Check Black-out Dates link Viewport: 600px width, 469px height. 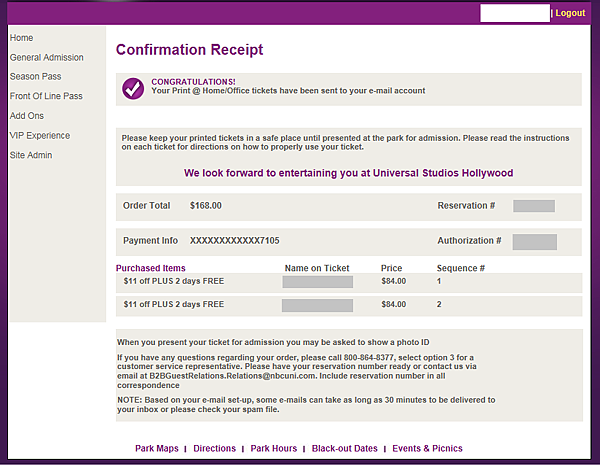click(344, 448)
